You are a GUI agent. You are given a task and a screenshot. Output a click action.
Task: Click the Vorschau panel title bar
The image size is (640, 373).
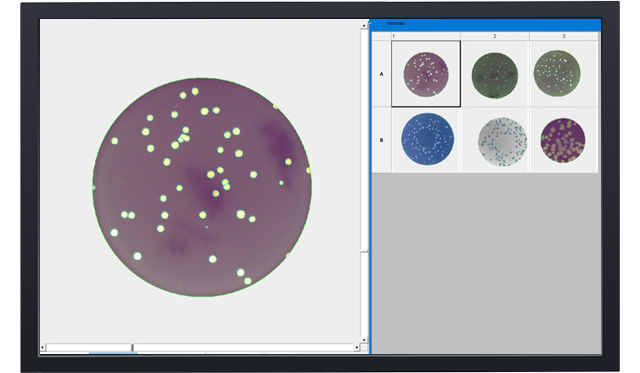[x=486, y=24]
